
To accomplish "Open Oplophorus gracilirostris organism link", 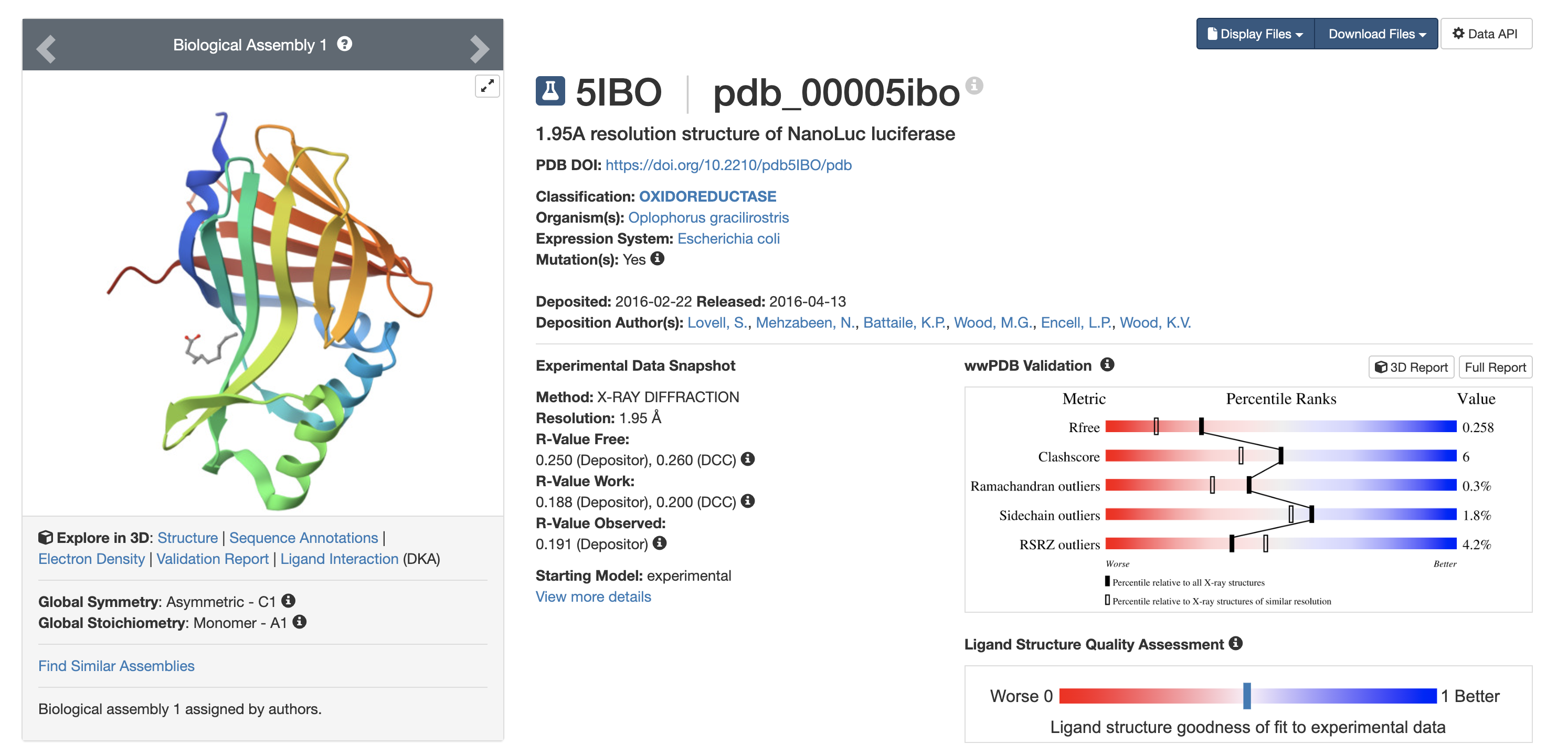I will pyautogui.click(x=708, y=217).
